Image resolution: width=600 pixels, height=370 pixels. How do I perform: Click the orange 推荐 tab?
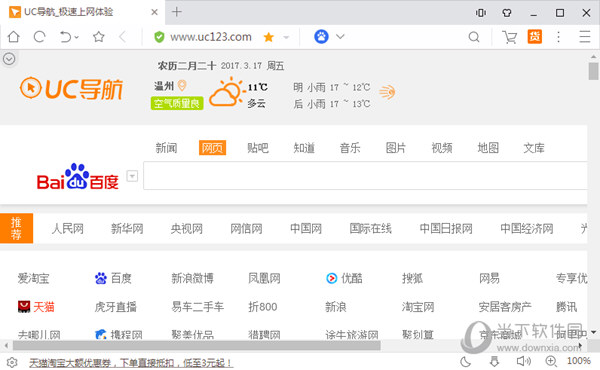click(16, 228)
